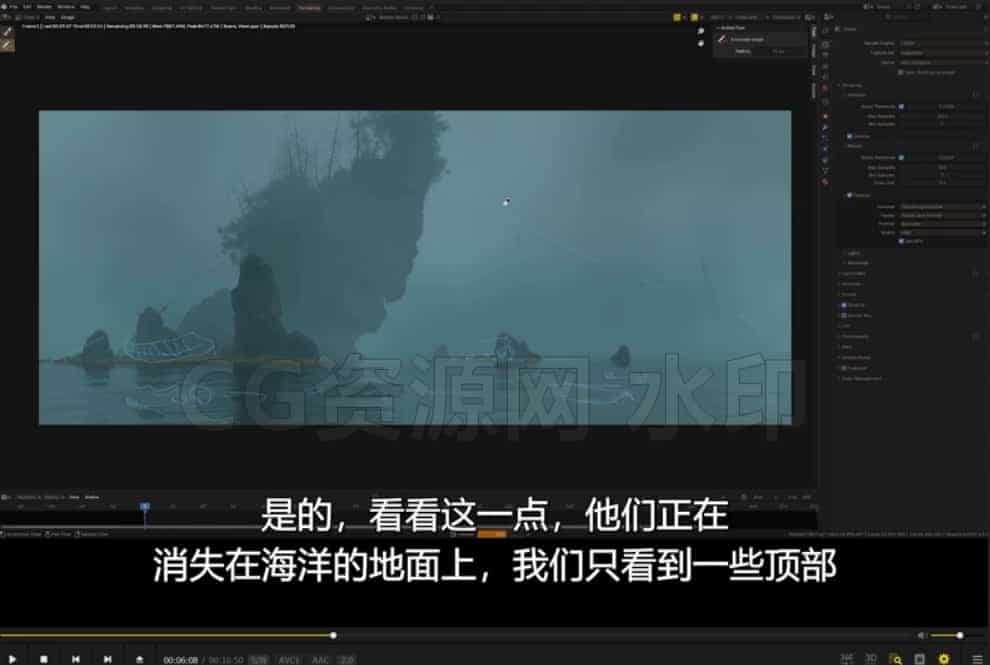
Task: Toggle the denoise Use GPU checkbox
Action: coord(901,241)
